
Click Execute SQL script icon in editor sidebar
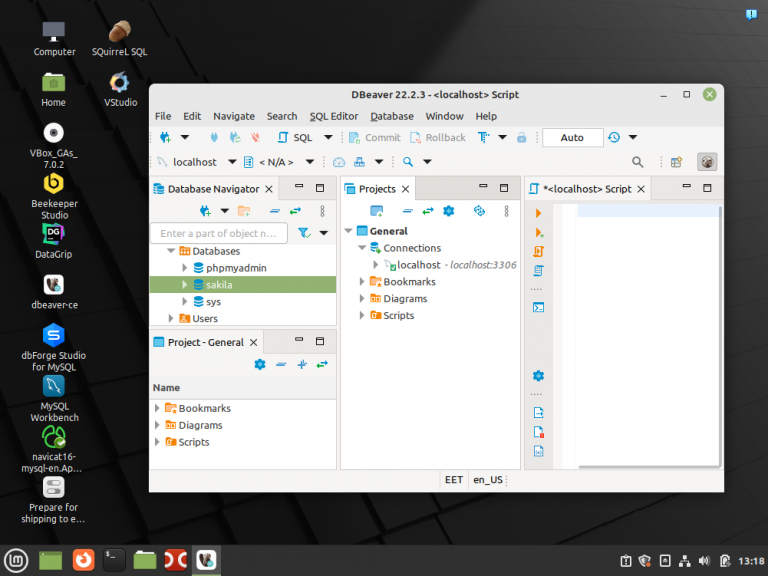[538, 251]
